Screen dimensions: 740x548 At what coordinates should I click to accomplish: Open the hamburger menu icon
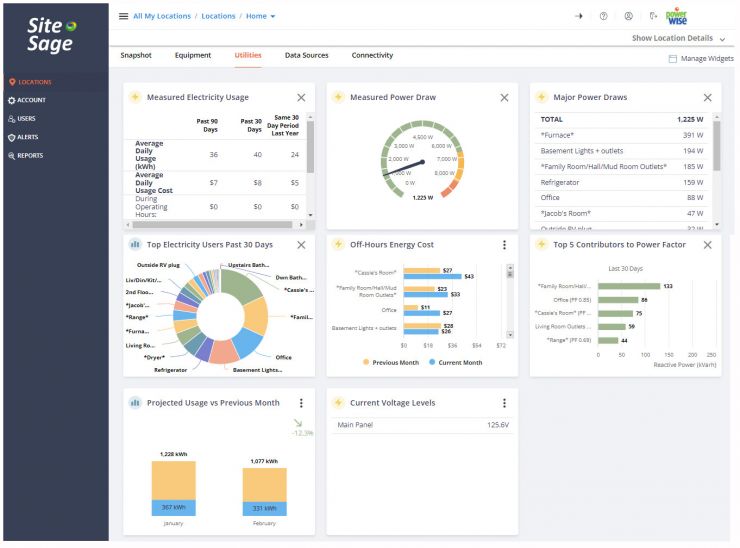(124, 16)
